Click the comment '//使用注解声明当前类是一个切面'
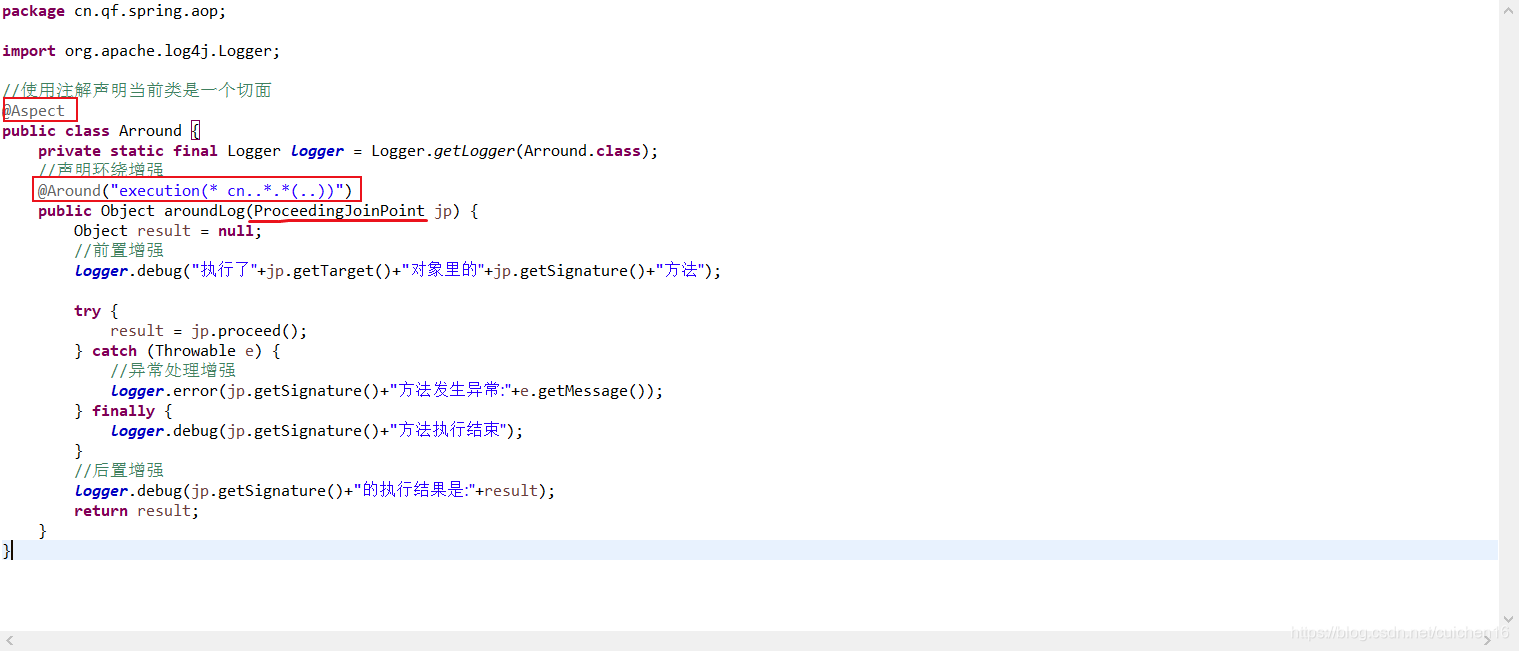 pos(137,91)
